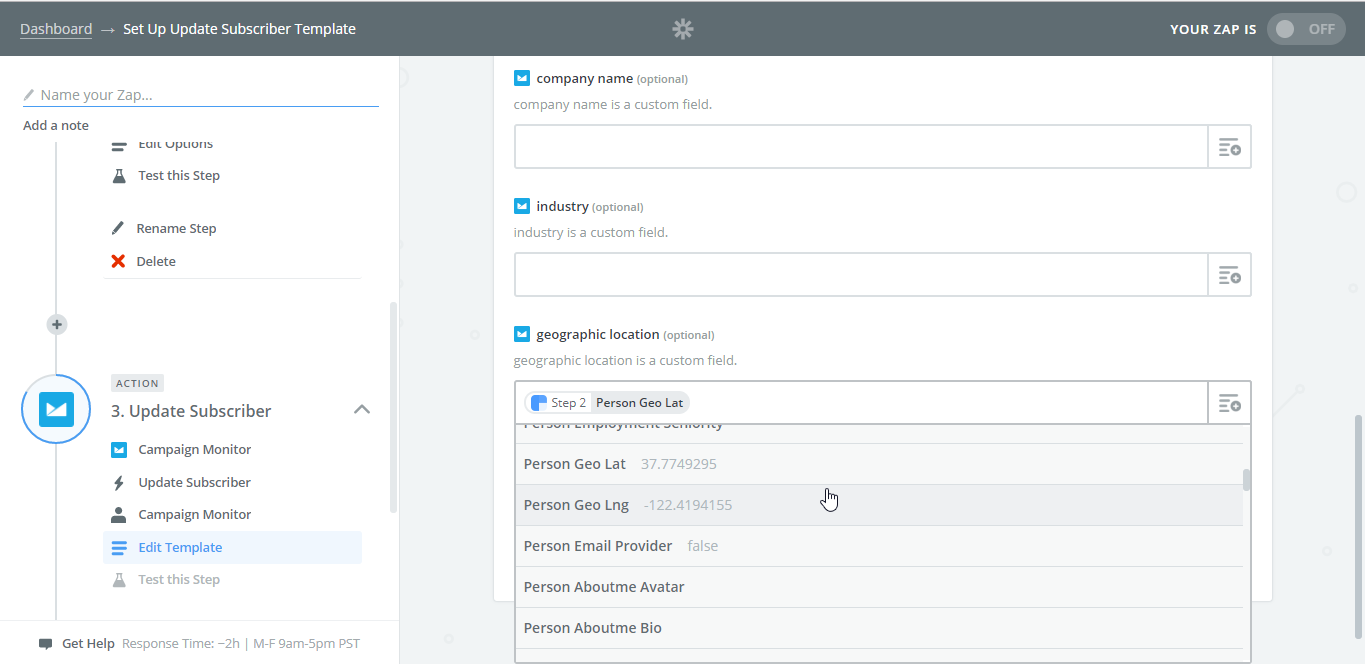Select Person Email Provider option

pyautogui.click(x=879, y=546)
